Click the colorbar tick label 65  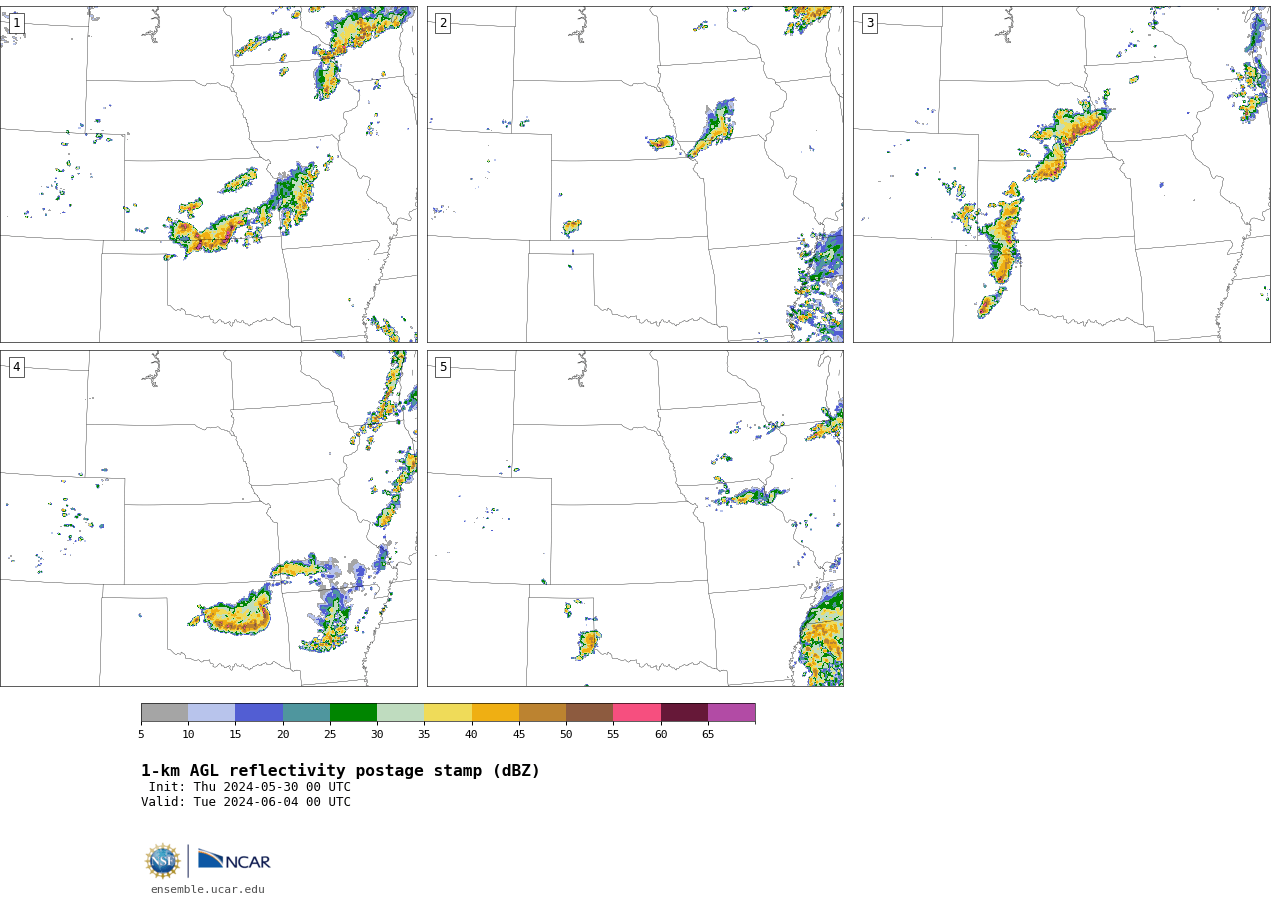[708, 734]
